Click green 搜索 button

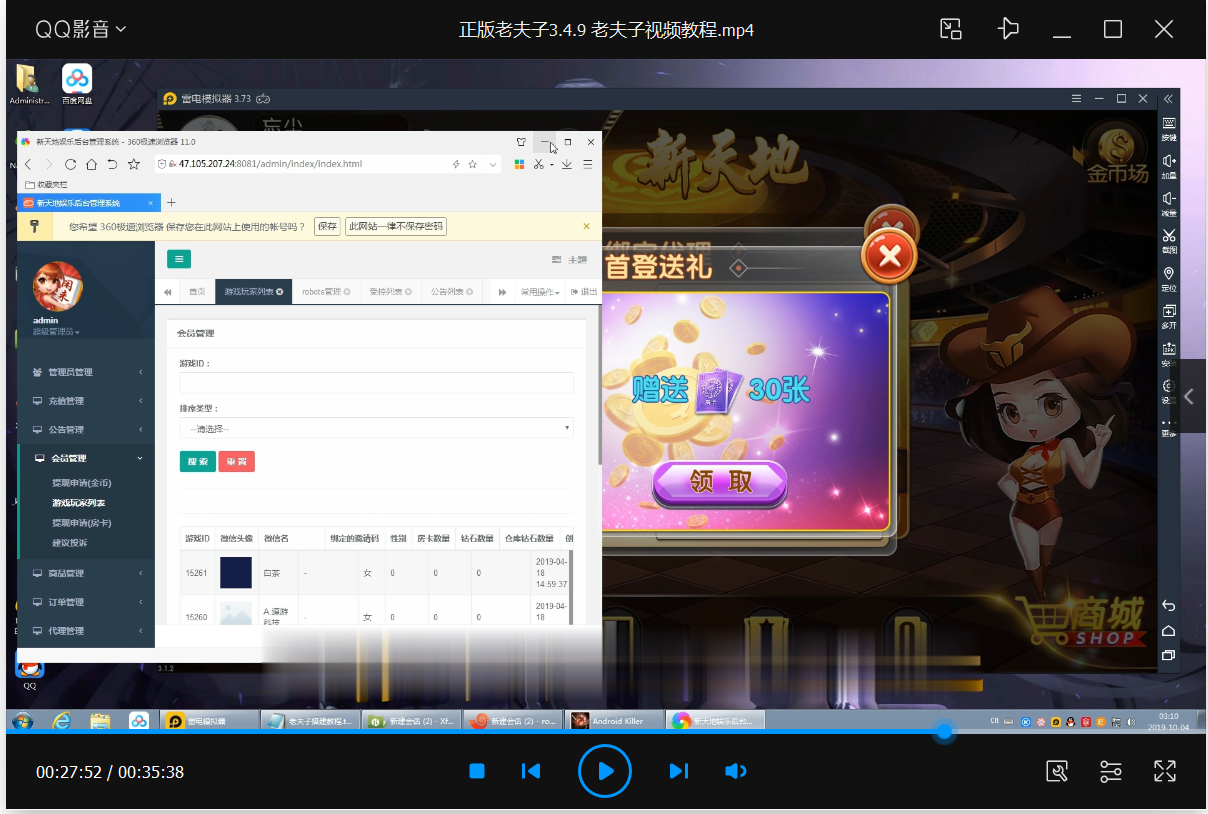click(197, 461)
